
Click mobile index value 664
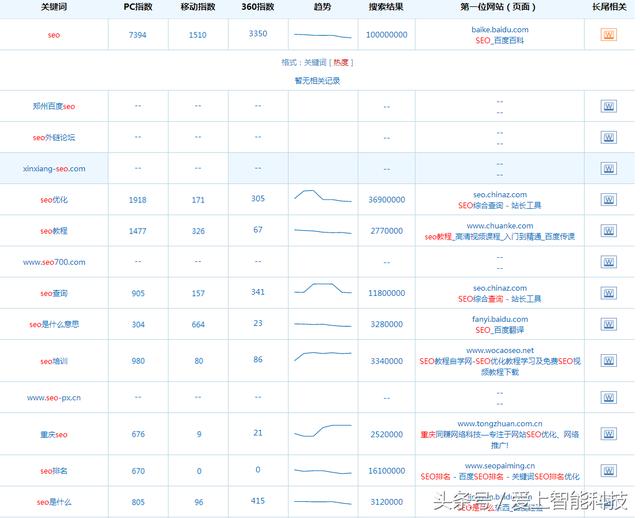click(x=198, y=325)
